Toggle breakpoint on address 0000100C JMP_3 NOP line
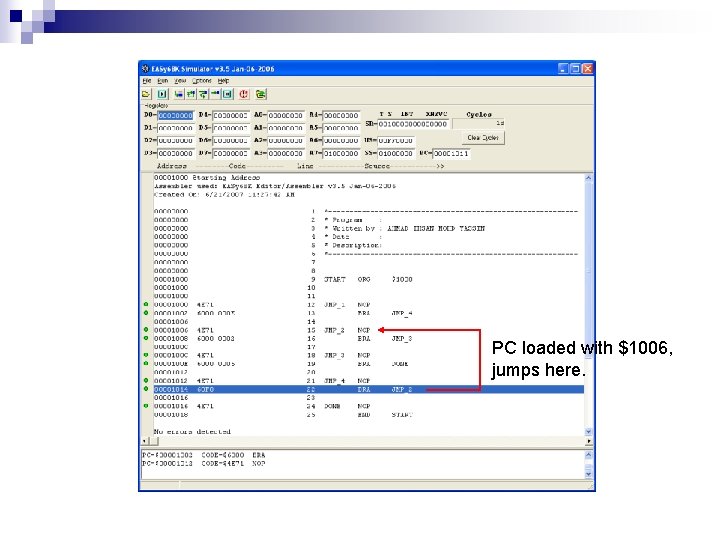This screenshot has height=540, width=720. tap(146, 355)
